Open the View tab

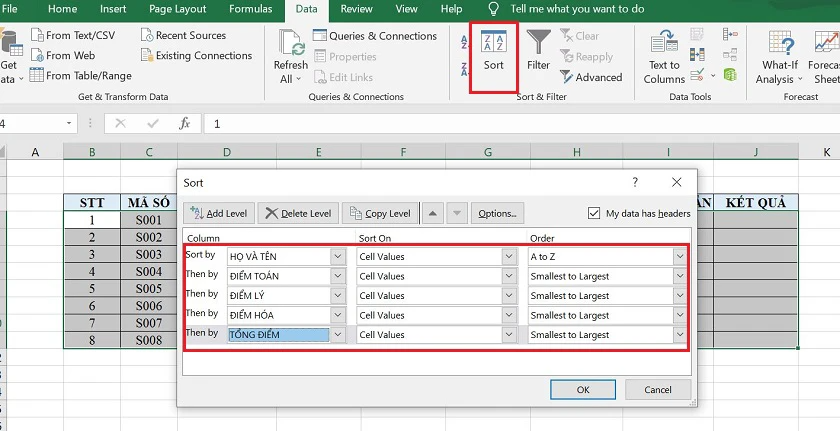(407, 9)
